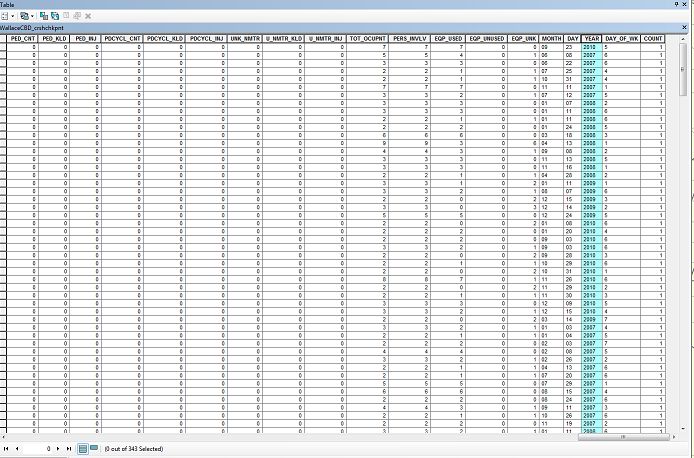Image resolution: width=694 pixels, height=458 pixels.
Task: Select the PED_KLD column header
Action: coord(54,39)
